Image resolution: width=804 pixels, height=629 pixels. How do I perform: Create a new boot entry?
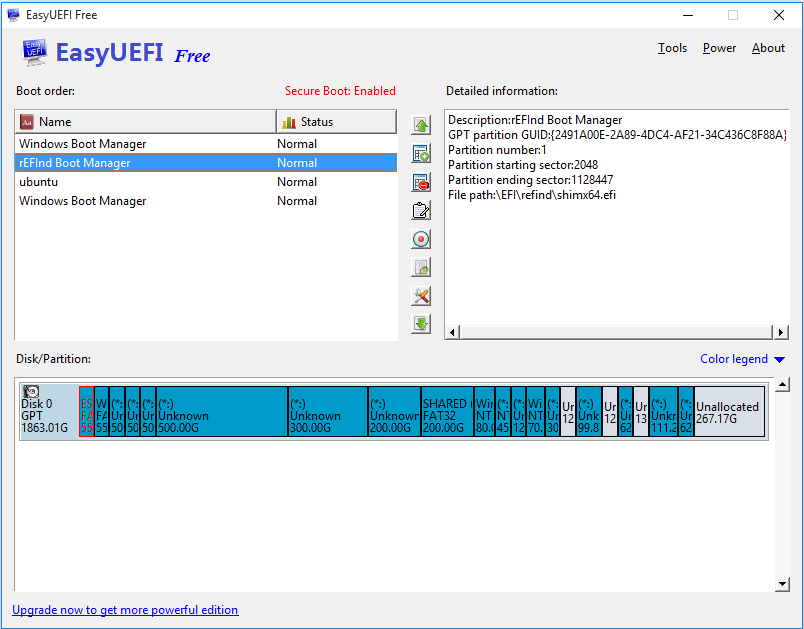pyautogui.click(x=421, y=153)
